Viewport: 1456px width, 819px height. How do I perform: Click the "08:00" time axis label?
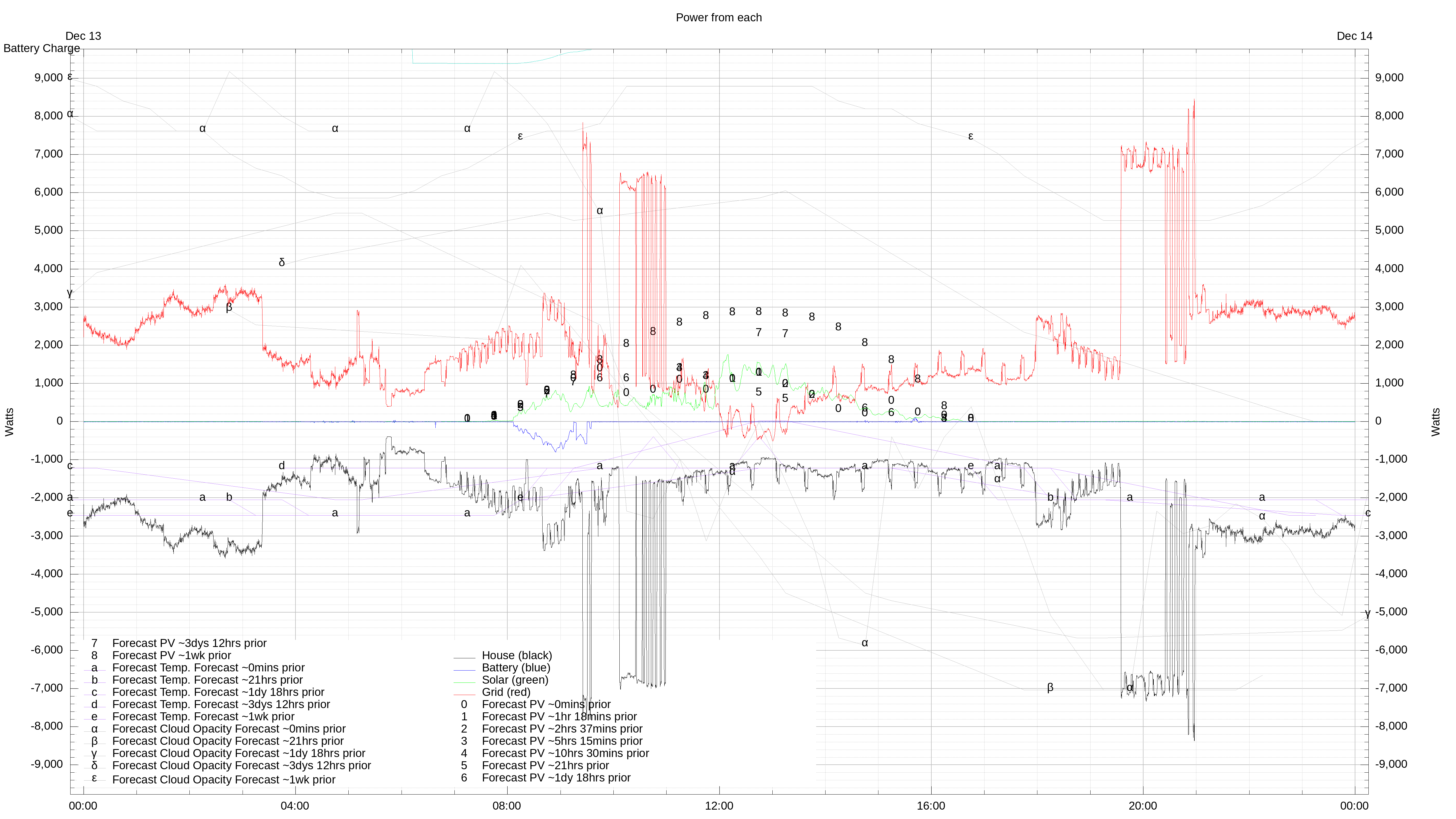(x=507, y=806)
